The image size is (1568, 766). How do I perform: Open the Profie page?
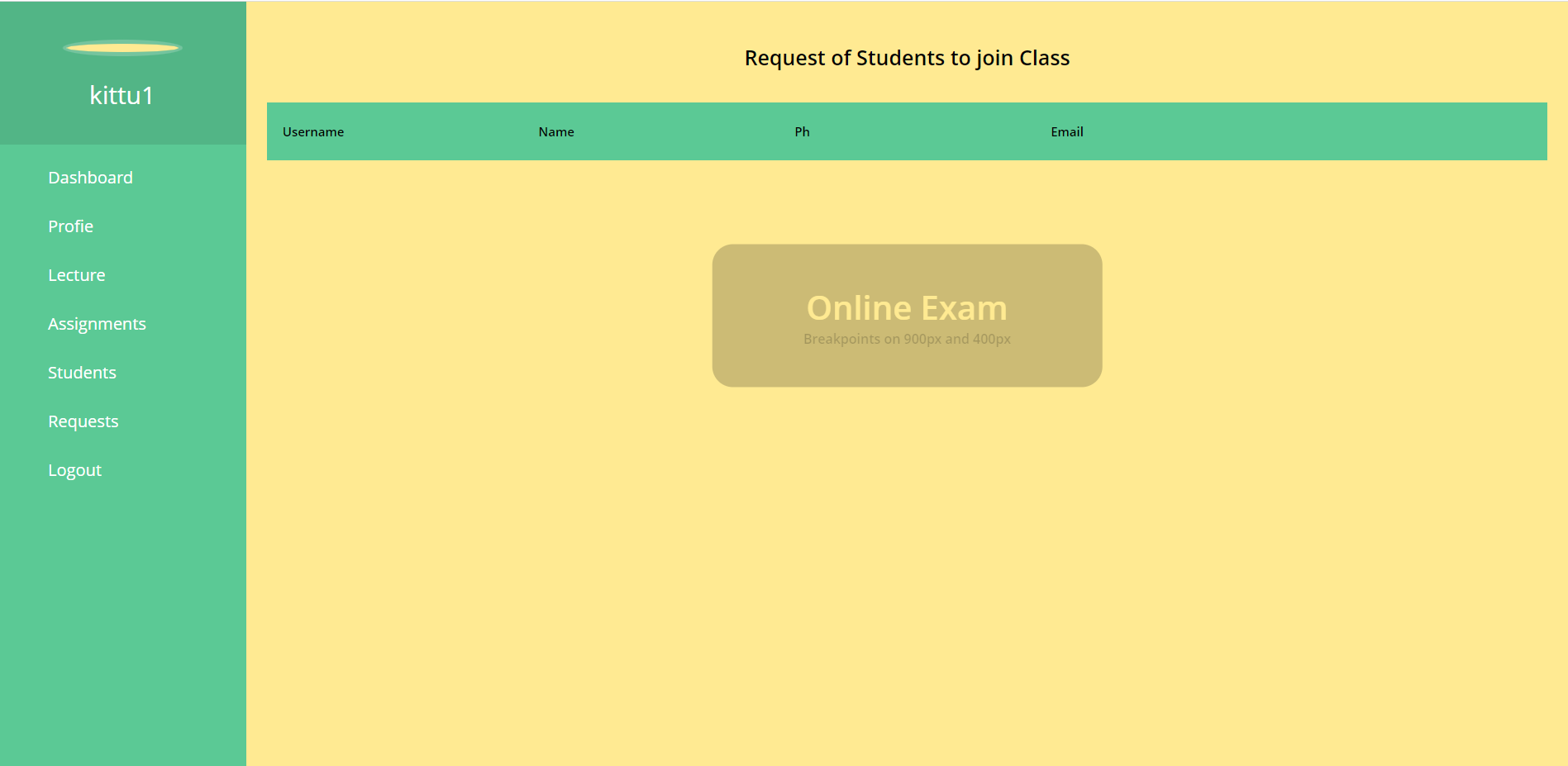coord(70,226)
